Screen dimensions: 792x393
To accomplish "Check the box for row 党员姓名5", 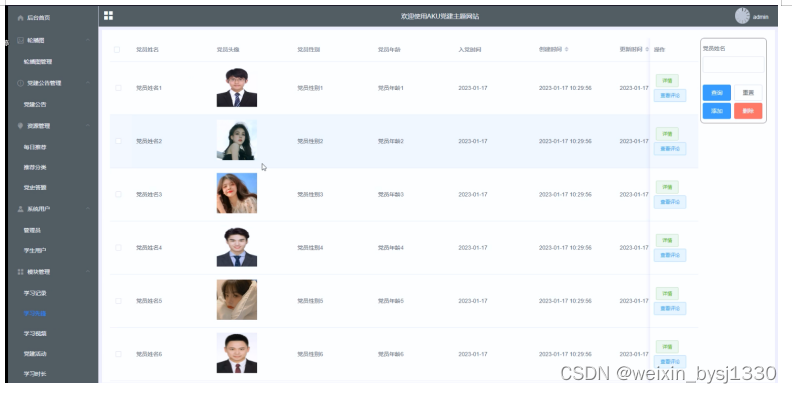I will click(x=118, y=301).
